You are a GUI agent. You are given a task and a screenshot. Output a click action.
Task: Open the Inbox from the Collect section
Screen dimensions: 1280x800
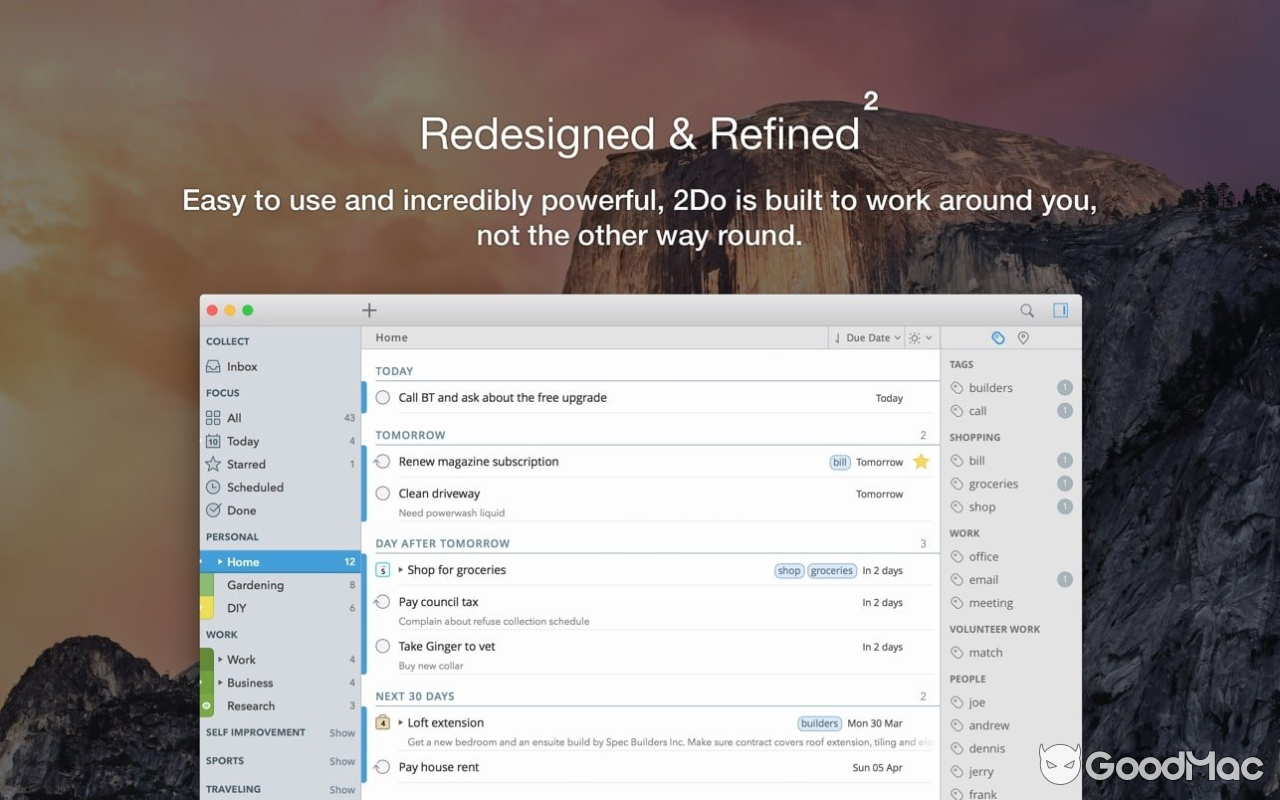(x=241, y=366)
